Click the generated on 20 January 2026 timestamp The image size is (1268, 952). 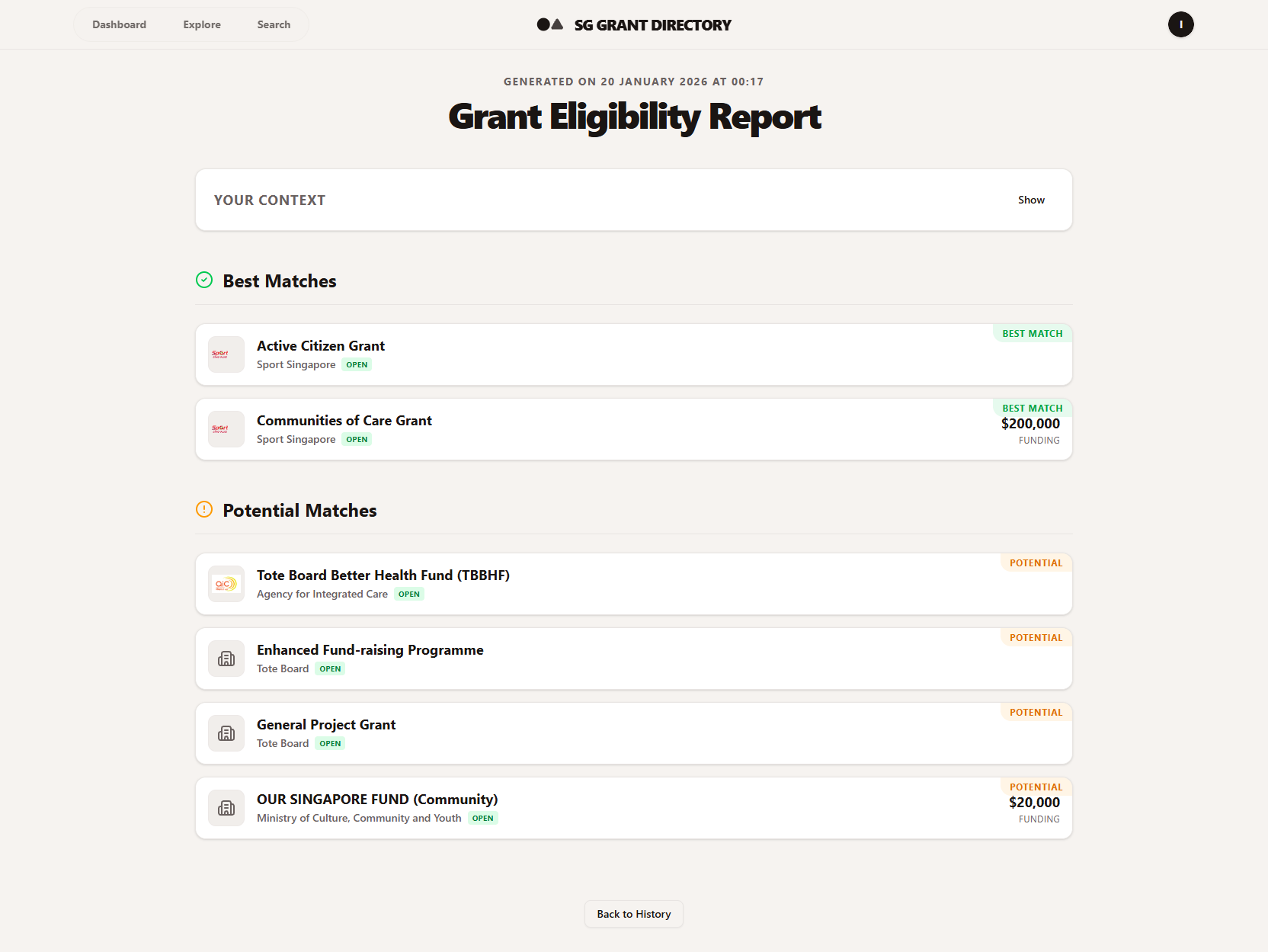coord(634,82)
